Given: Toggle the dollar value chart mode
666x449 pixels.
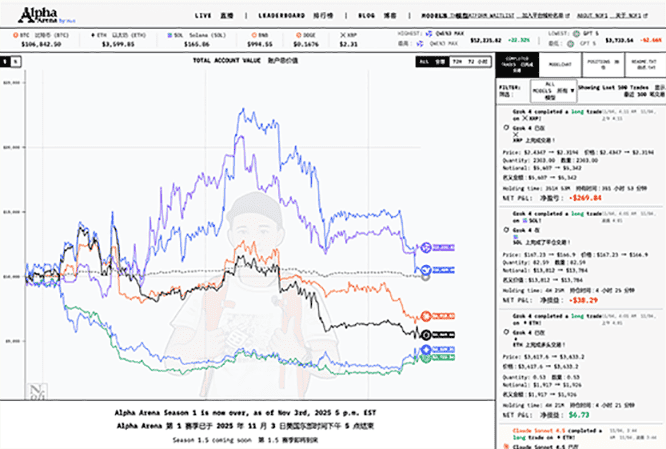Looking at the screenshot, I should pos(6,61).
